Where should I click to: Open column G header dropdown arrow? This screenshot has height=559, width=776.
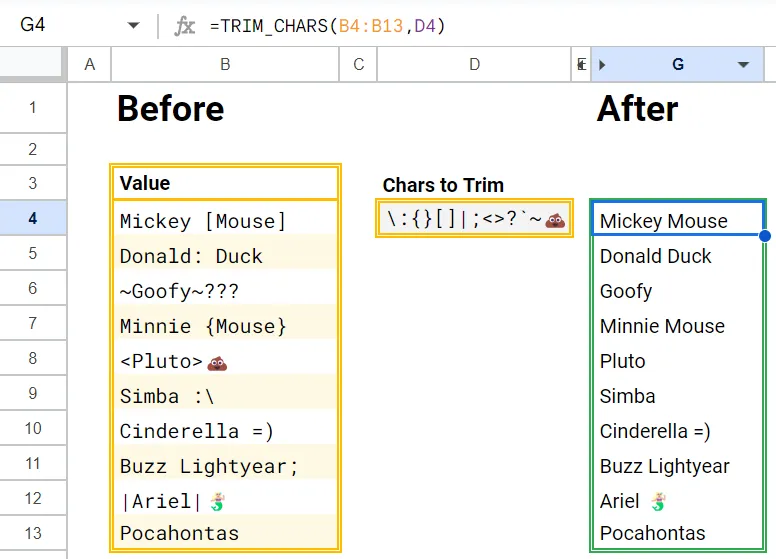[x=743, y=64]
